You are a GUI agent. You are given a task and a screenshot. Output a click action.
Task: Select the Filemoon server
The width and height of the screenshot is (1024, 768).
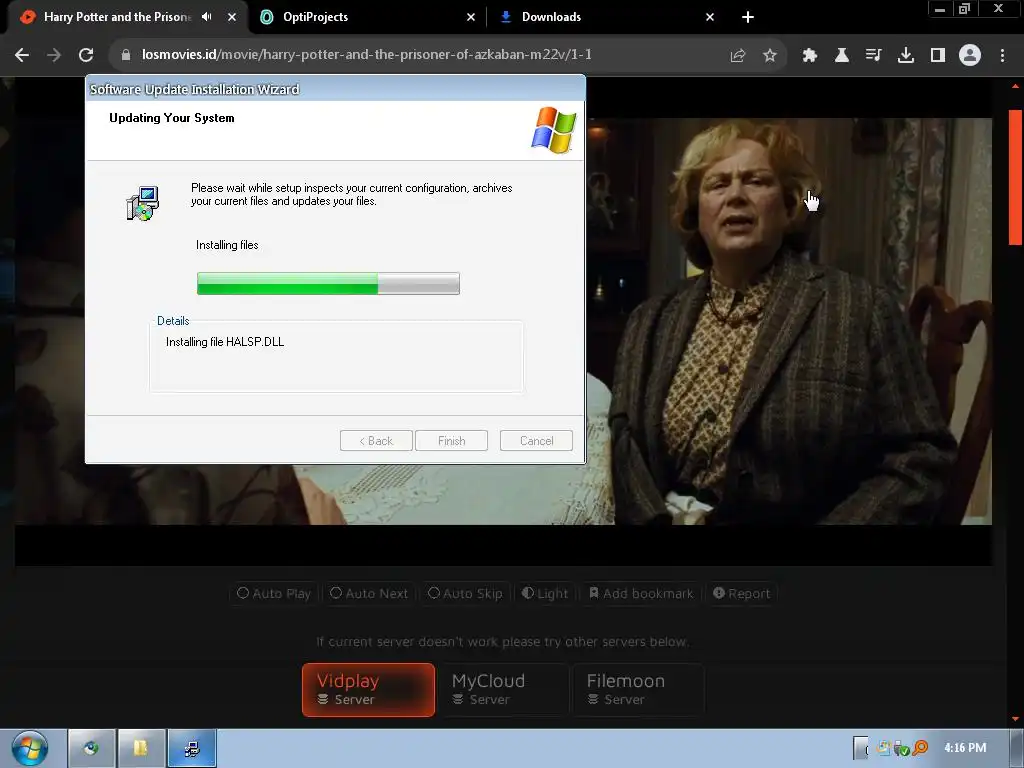pyautogui.click(x=638, y=690)
